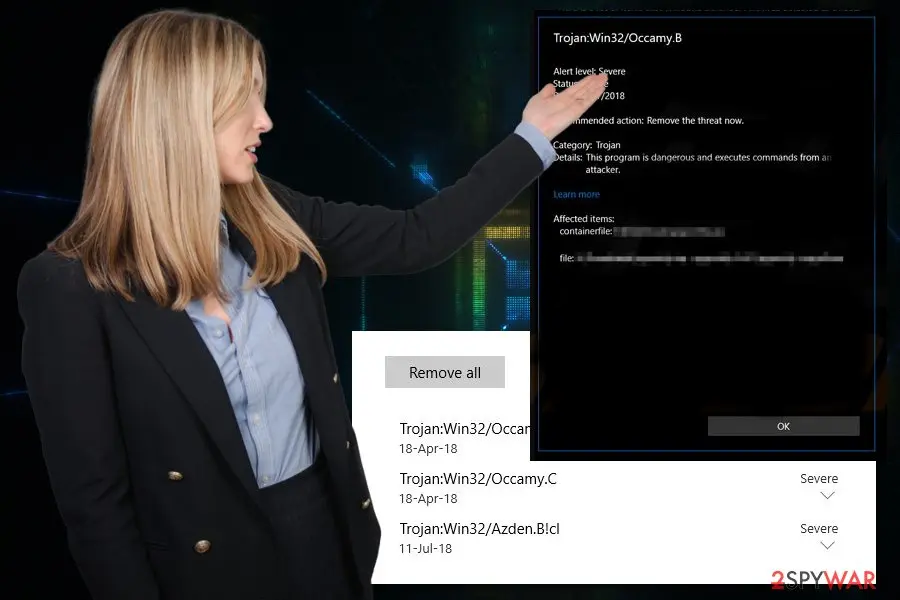Screen dimensions: 900x600
Task: Select the Trojan:Win32/Occamy.C entry
Action: (478, 479)
